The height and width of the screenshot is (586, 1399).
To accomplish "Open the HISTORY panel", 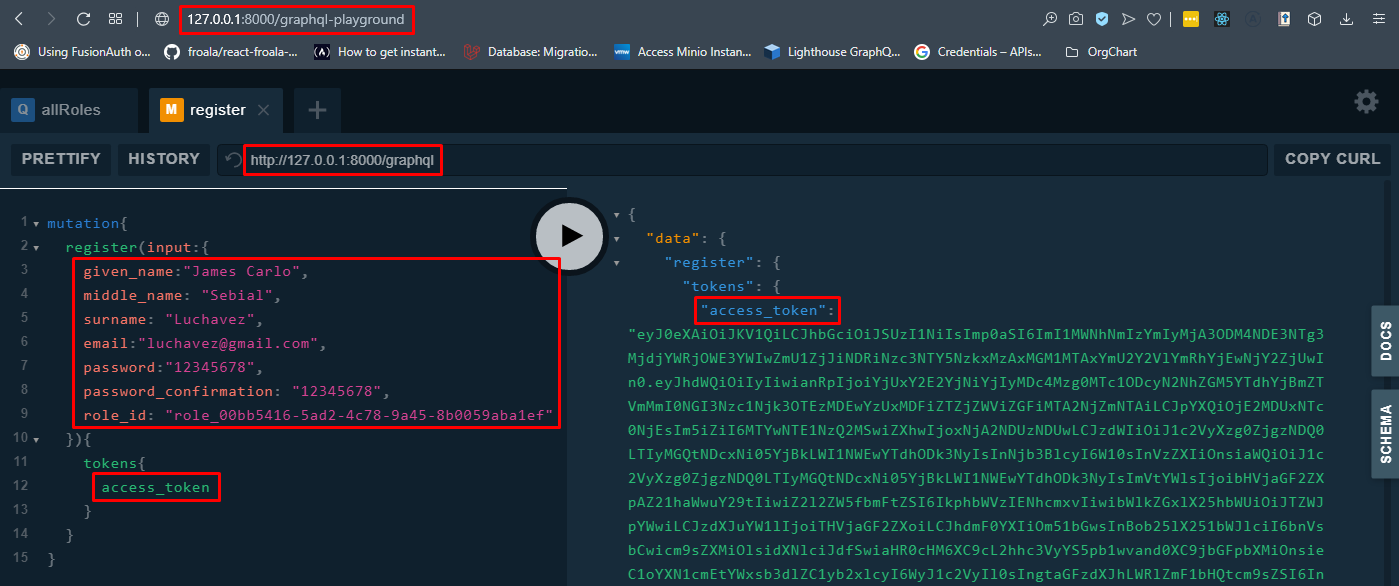I will pos(164,159).
